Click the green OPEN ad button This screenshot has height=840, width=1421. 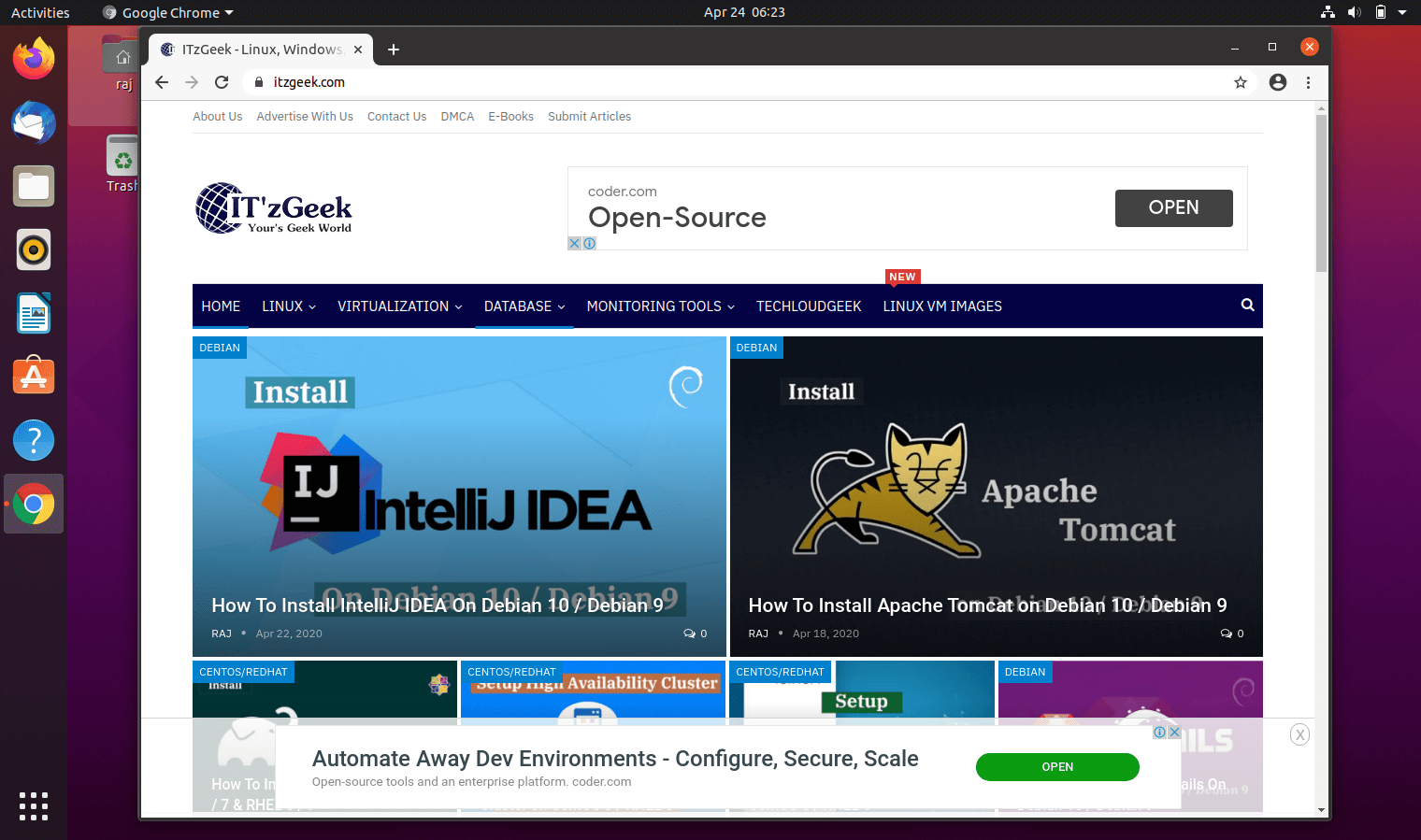(x=1057, y=766)
